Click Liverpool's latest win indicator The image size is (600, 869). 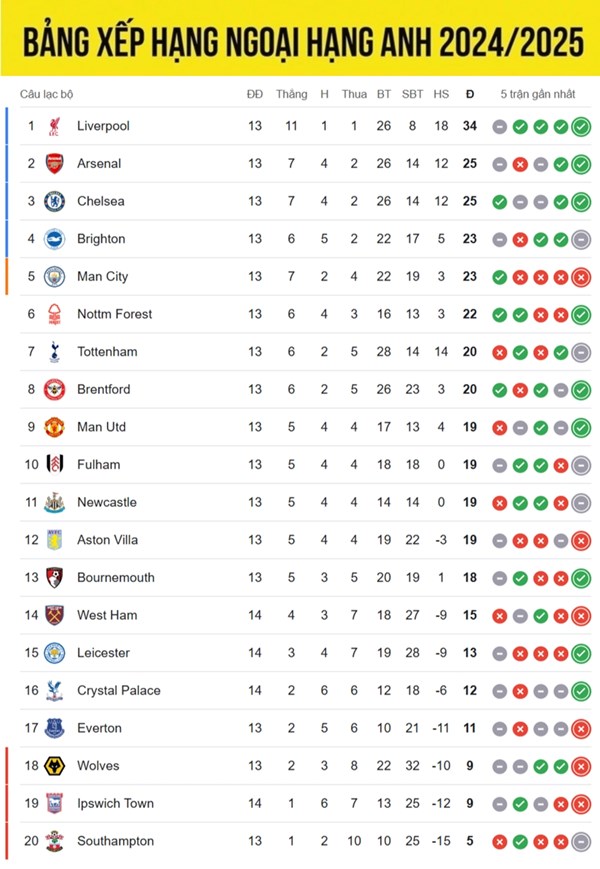[x=581, y=127]
